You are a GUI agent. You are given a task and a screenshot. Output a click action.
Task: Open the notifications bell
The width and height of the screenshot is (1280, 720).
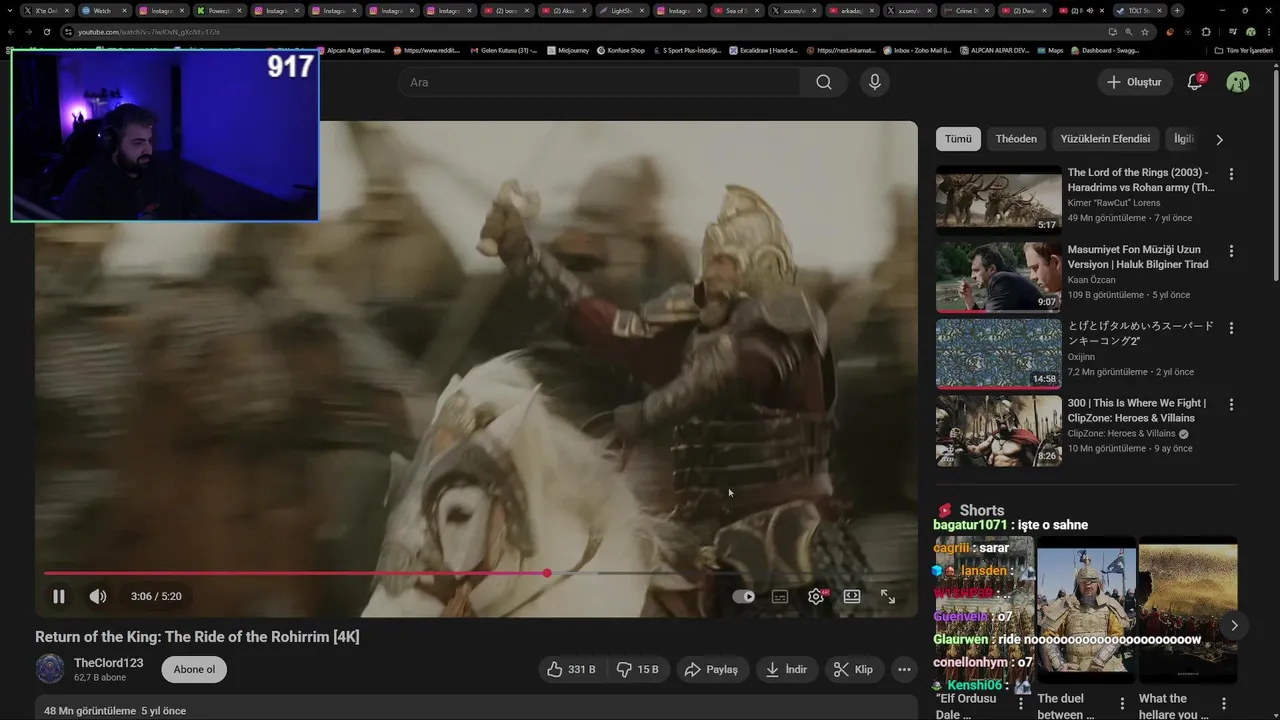pos(1195,82)
